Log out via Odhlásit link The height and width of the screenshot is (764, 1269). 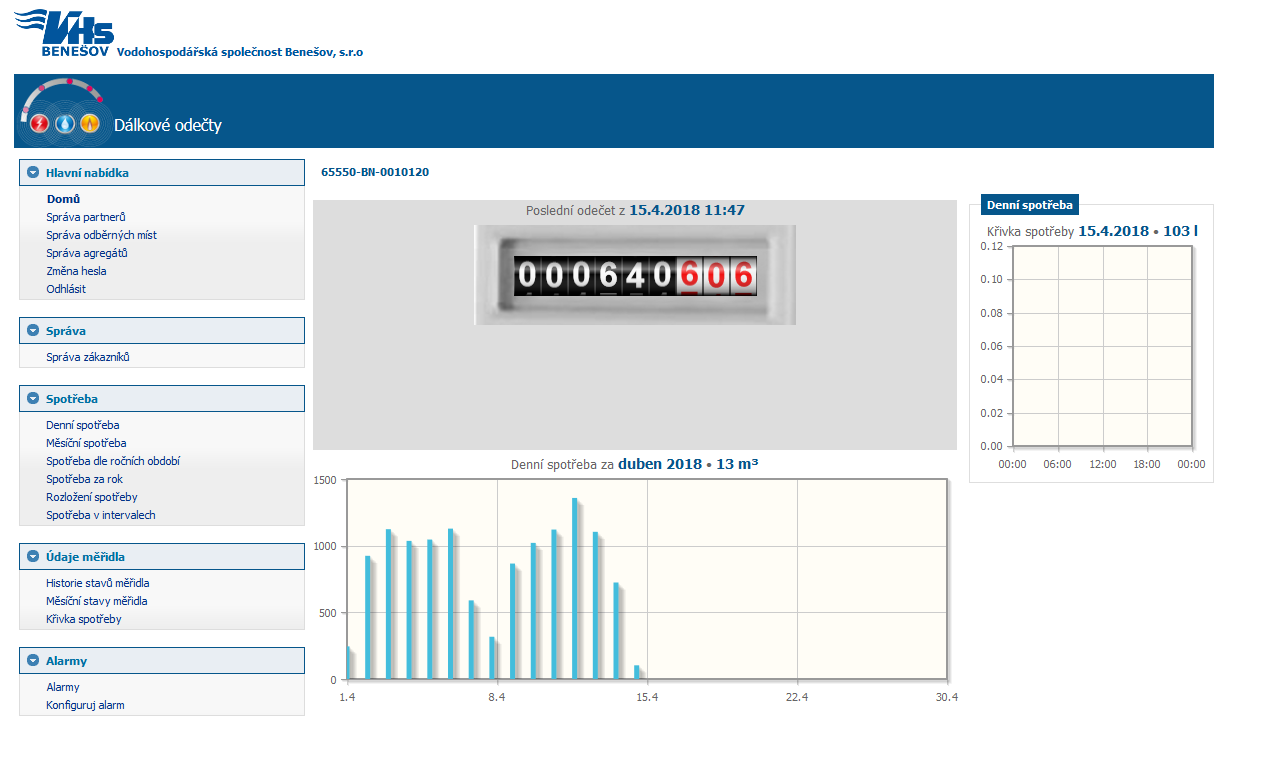tap(66, 289)
